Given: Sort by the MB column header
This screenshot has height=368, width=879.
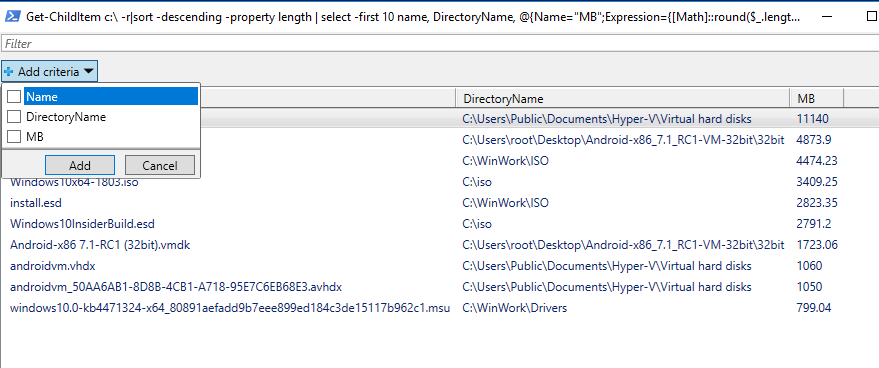Looking at the screenshot, I should (817, 99).
